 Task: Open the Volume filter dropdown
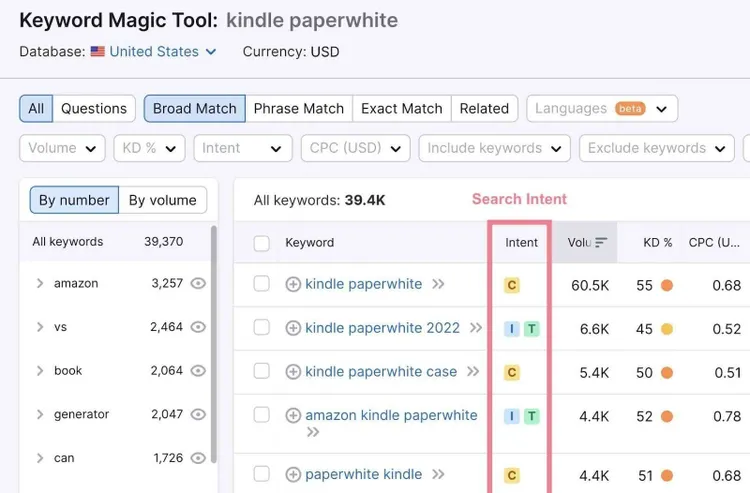(62, 148)
